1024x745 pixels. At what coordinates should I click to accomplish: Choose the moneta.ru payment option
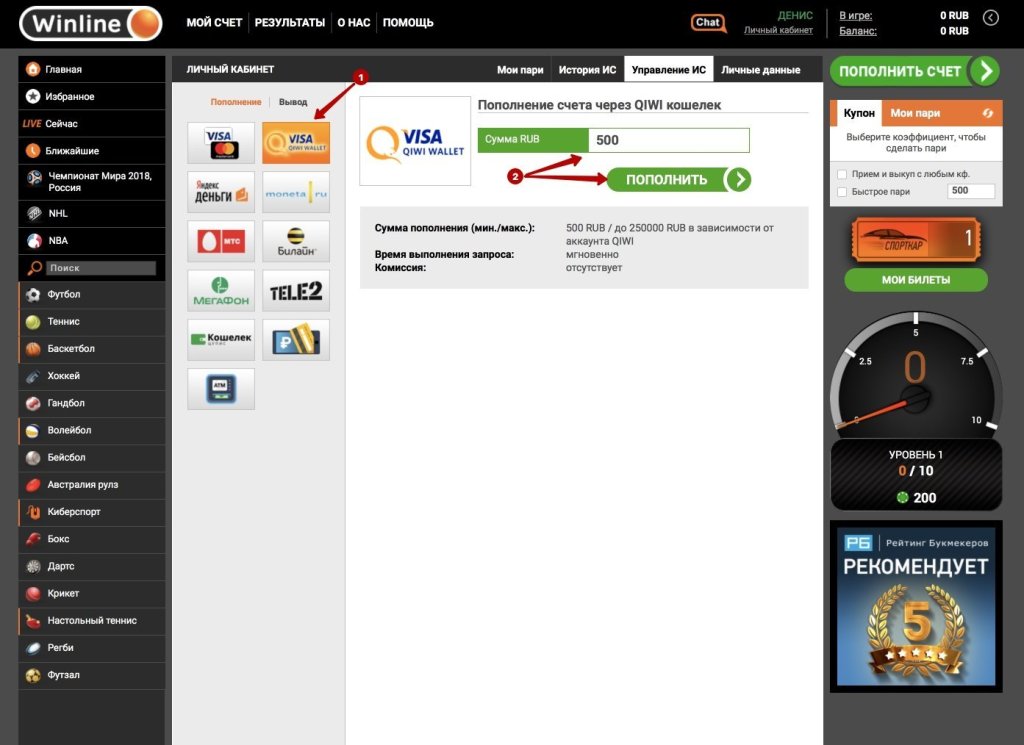click(296, 192)
